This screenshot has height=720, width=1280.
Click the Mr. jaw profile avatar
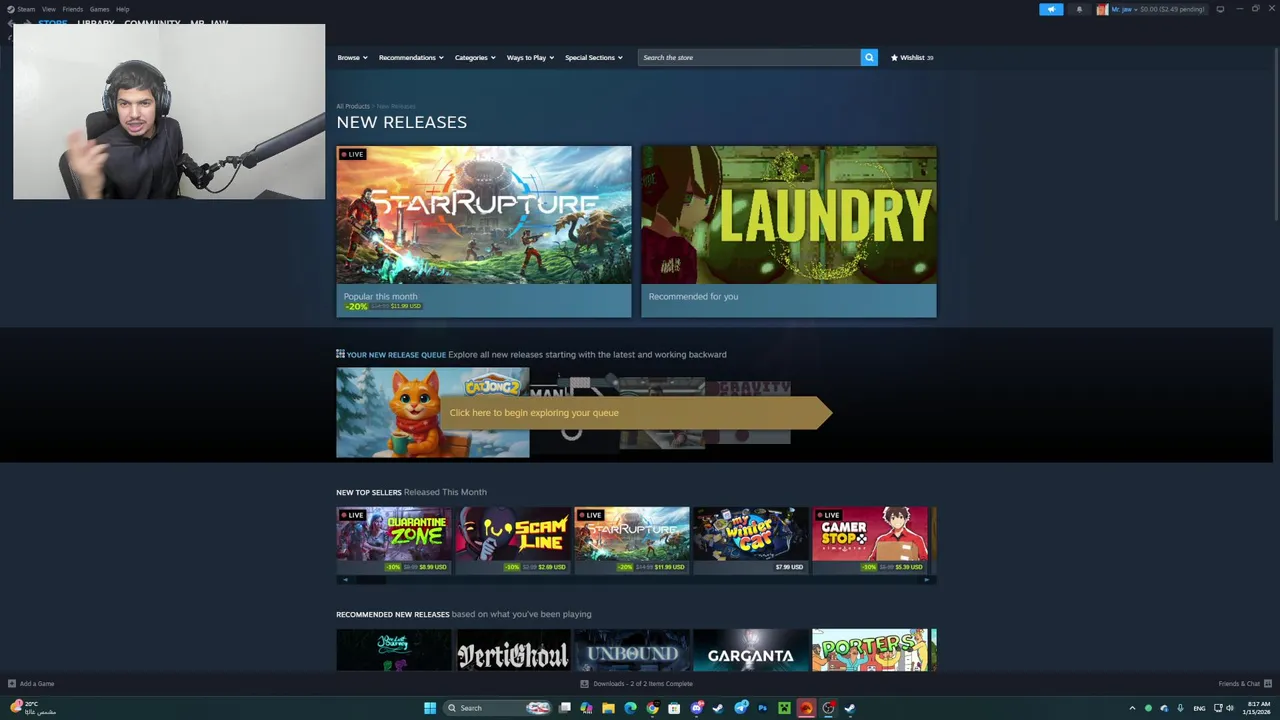[1102, 9]
